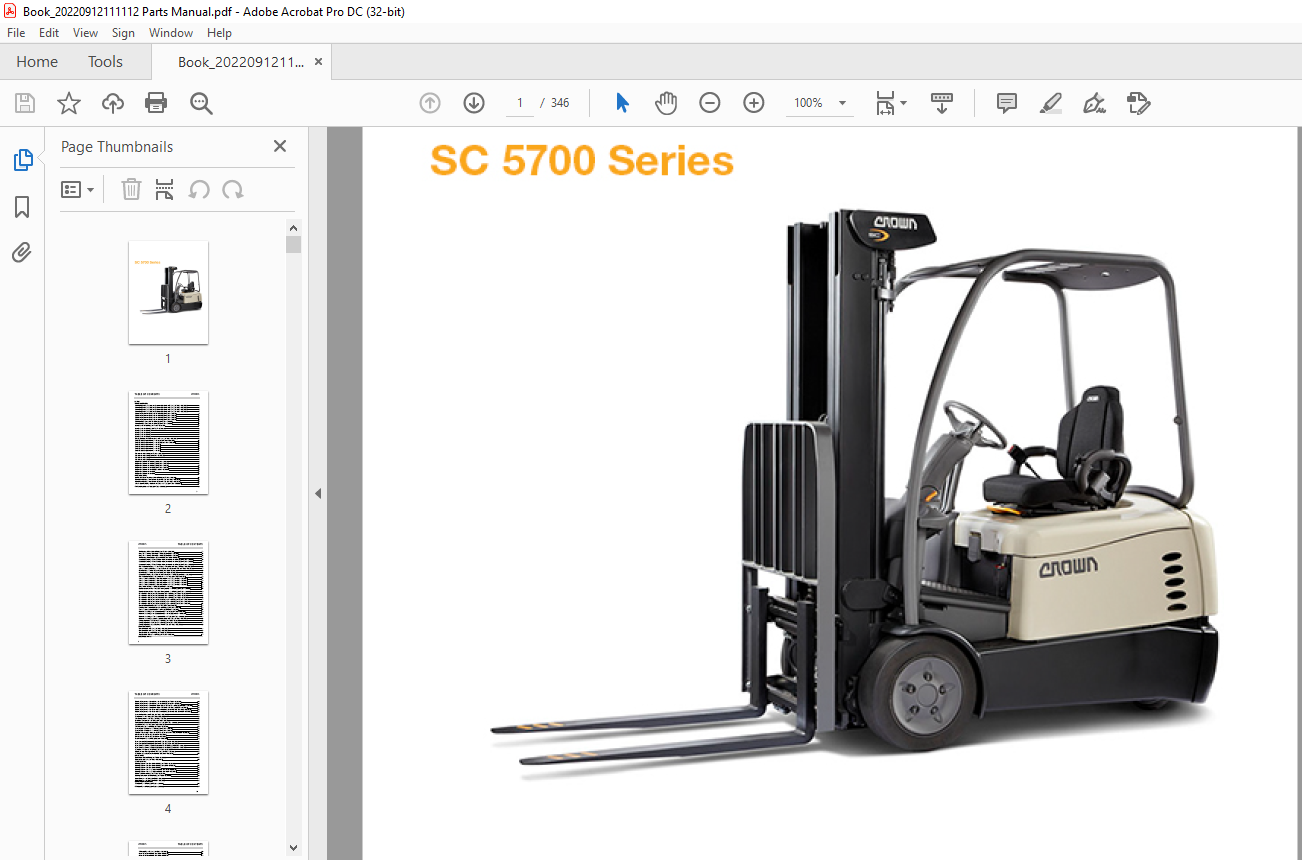Open Page Thumbnails sidebar icon
Viewport: 1302px width, 860px height.
(22, 159)
